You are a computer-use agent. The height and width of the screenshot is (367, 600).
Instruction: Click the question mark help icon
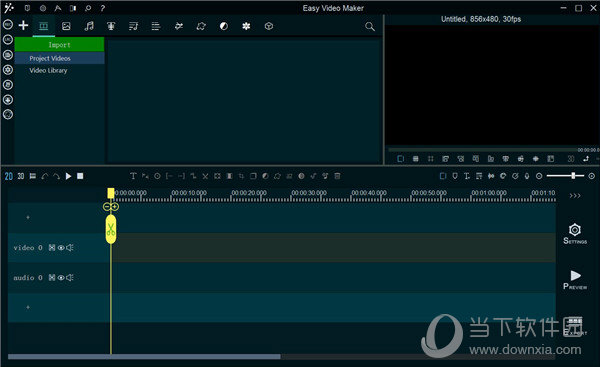click(103, 8)
